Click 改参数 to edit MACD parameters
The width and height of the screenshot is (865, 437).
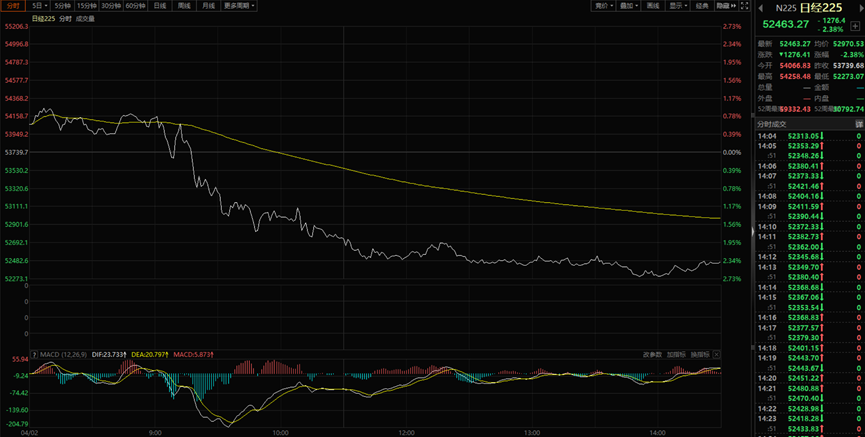(x=652, y=354)
